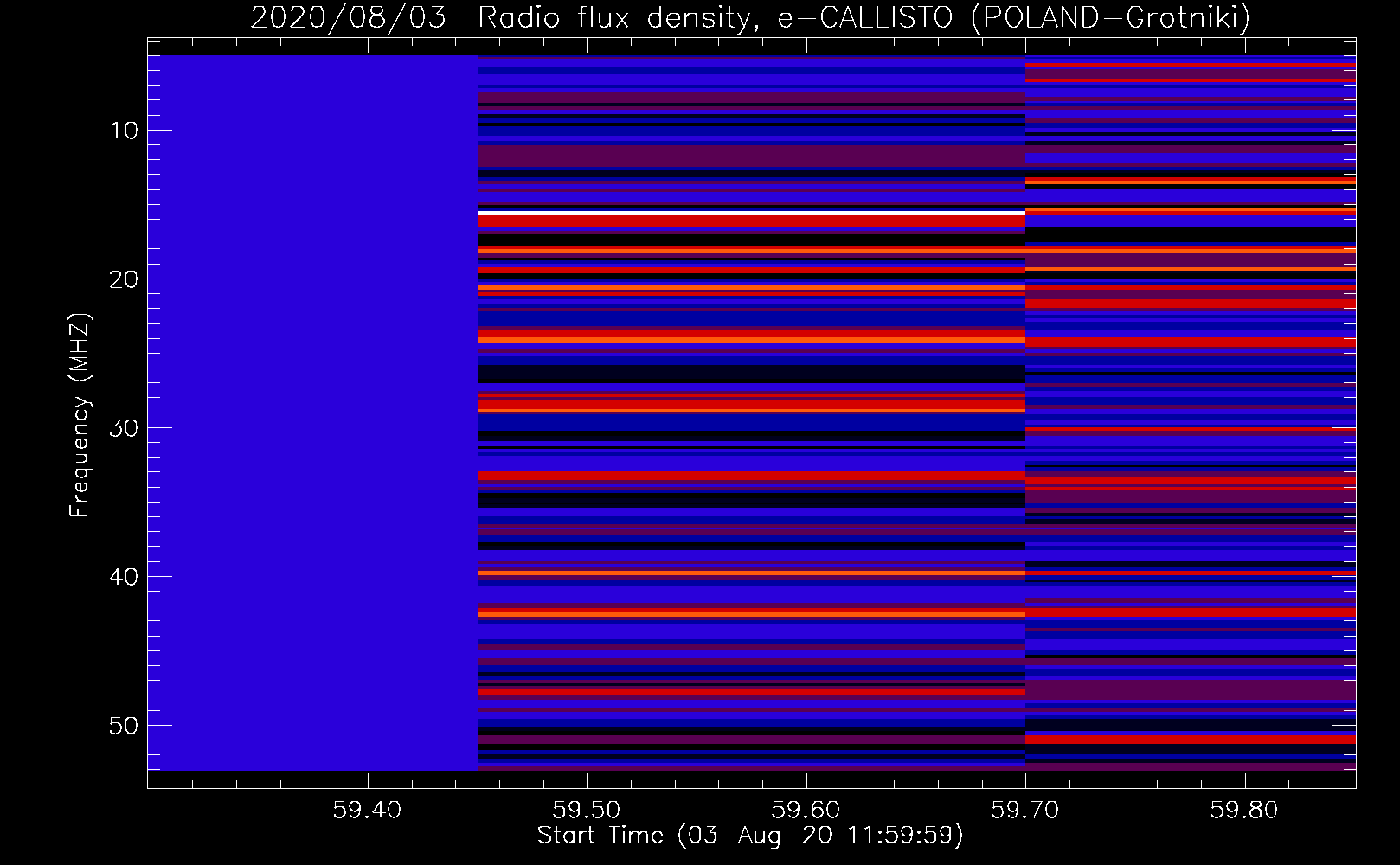Screen dimensions: 1400x865
Task: Click the time tick label '59.50'
Action: tap(587, 810)
